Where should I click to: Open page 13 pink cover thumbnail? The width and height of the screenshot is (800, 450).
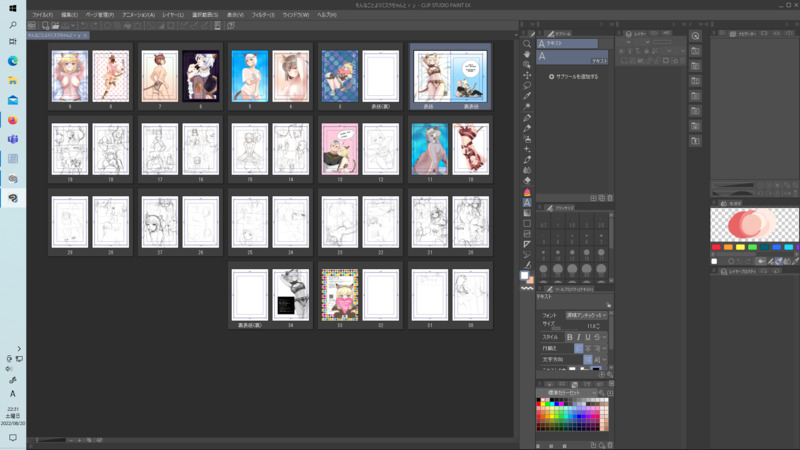(x=340, y=149)
